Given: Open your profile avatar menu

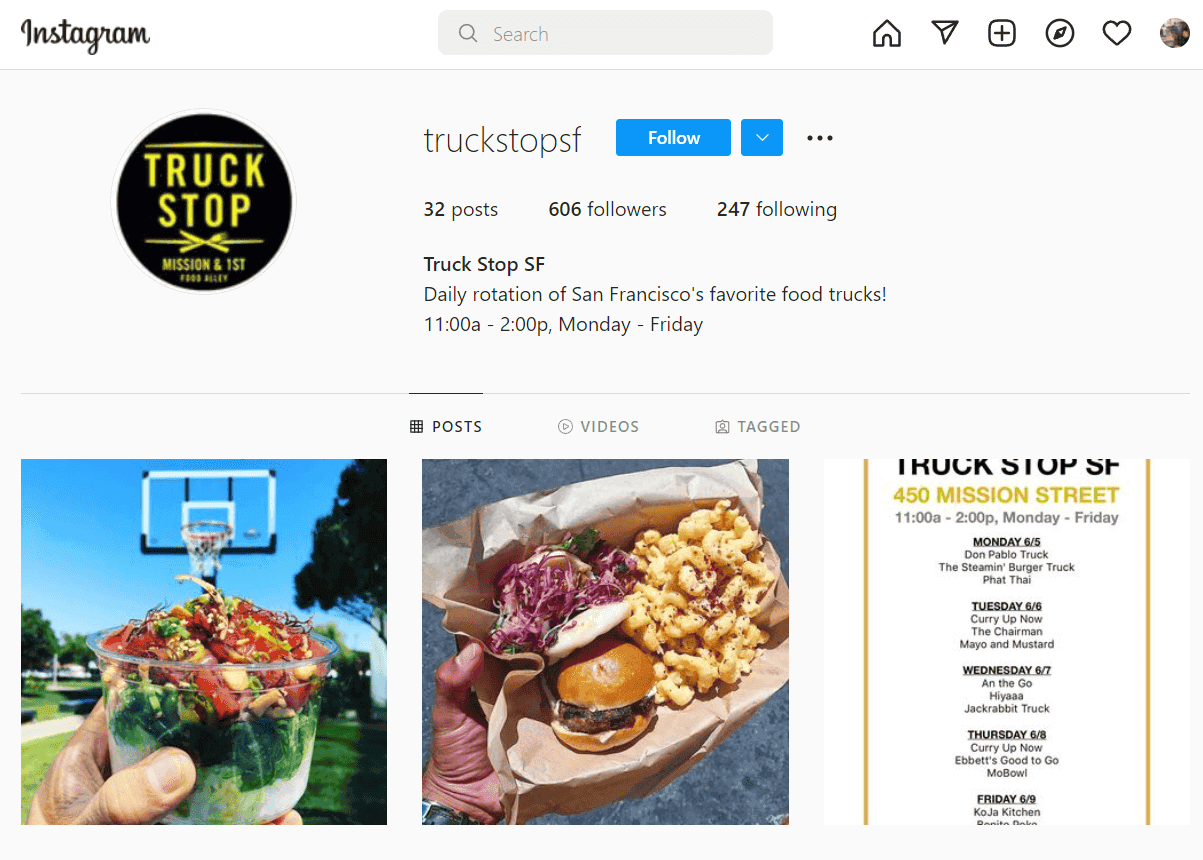Looking at the screenshot, I should click(x=1174, y=34).
